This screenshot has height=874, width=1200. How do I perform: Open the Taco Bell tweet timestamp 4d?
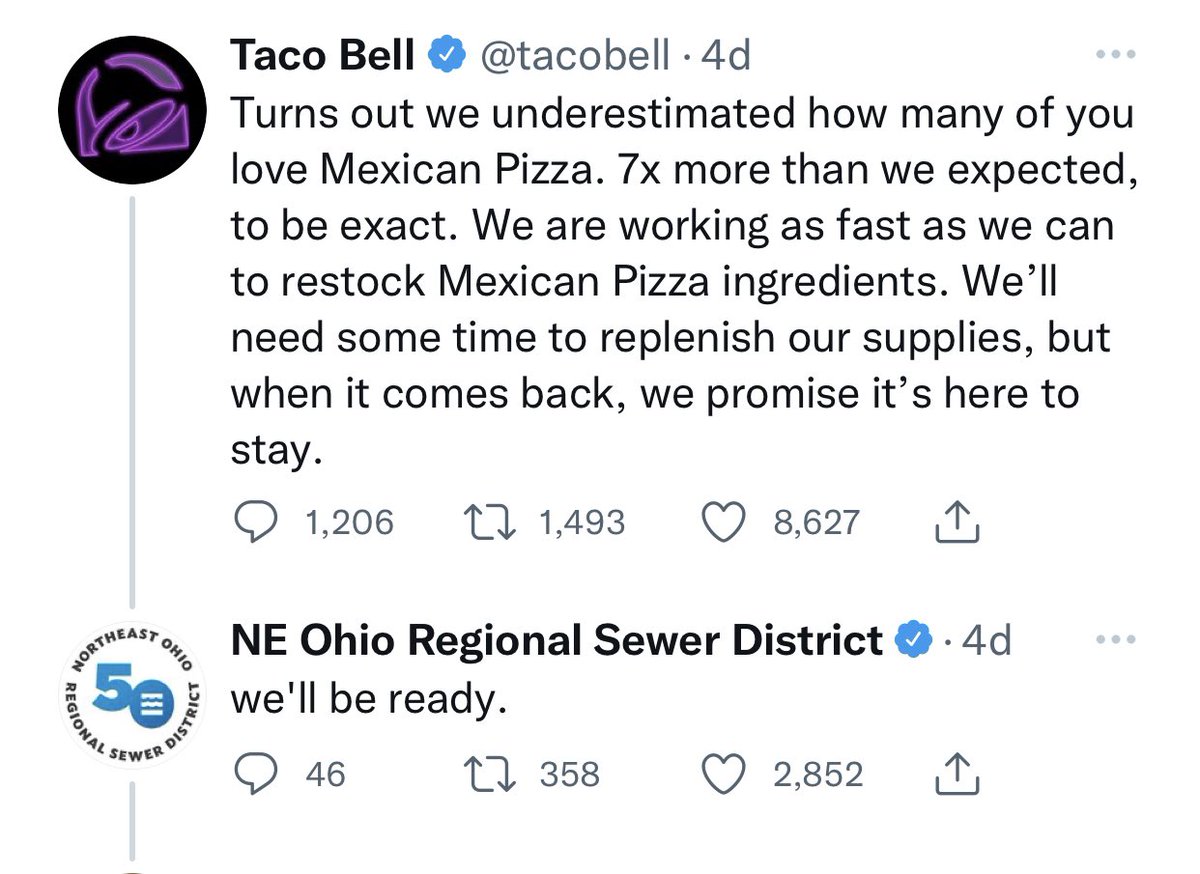(725, 56)
